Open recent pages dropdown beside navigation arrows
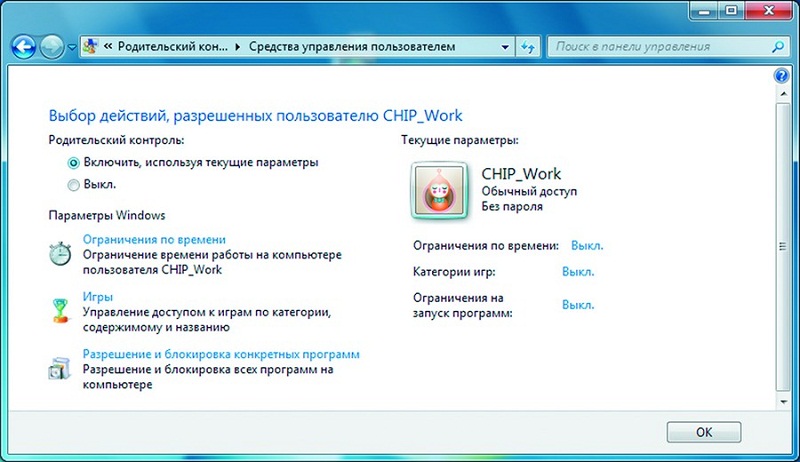 tap(72, 47)
